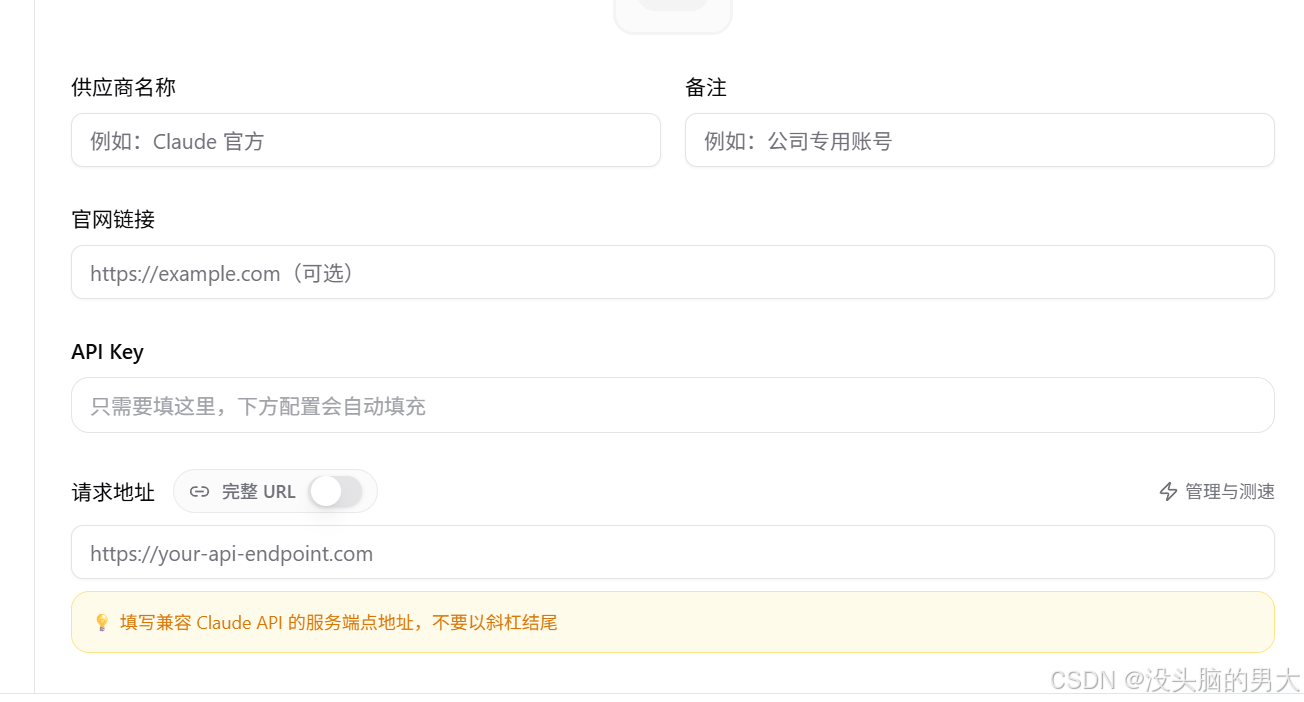The image size is (1304, 702).
Task: Click into the 备注 text box
Action: pyautogui.click(x=980, y=140)
